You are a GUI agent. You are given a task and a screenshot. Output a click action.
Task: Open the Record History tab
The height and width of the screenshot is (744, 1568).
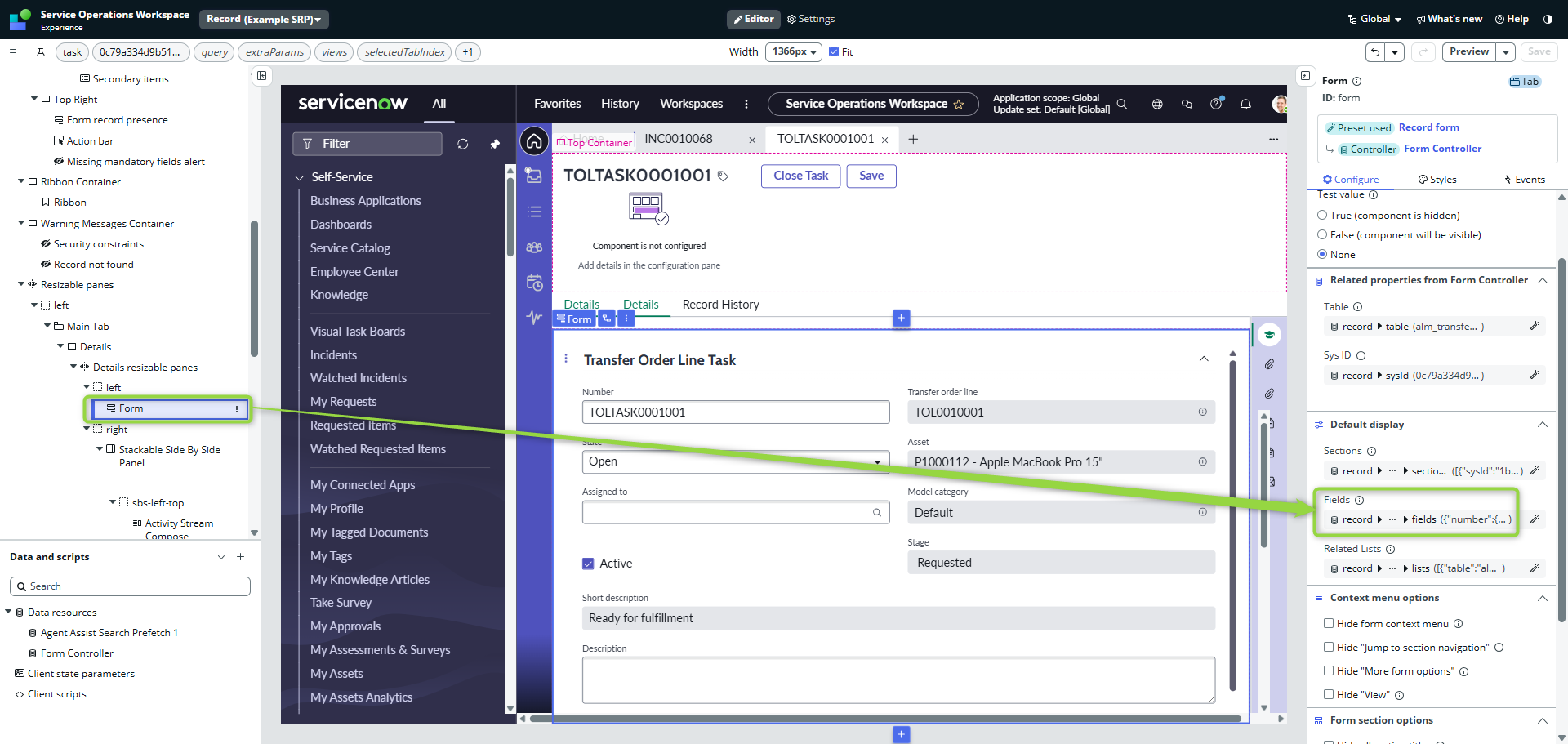coord(720,305)
